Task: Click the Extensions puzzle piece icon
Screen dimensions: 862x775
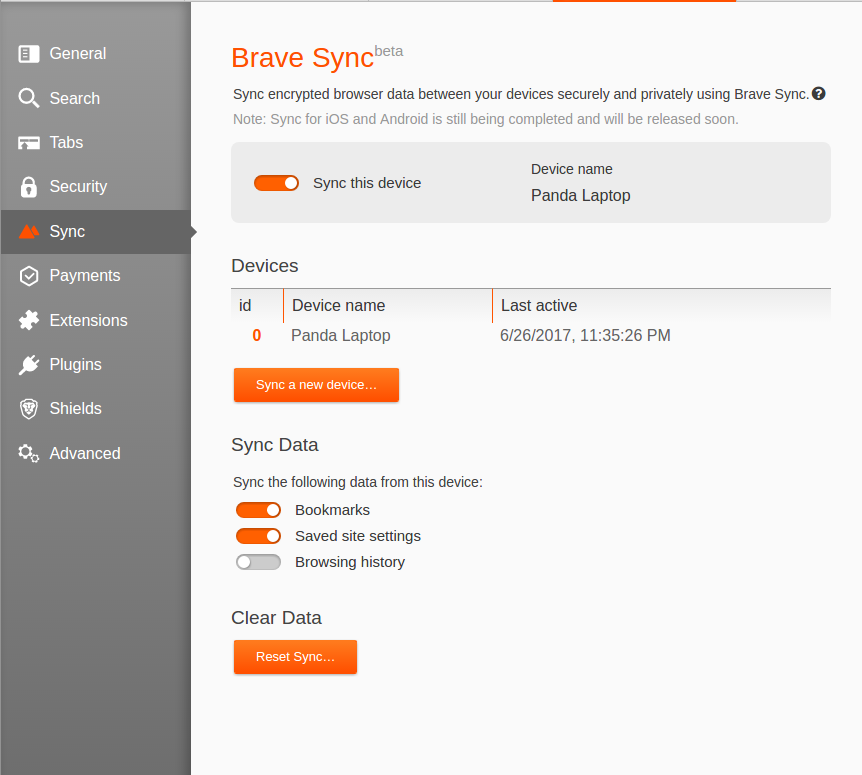Action: click(29, 320)
